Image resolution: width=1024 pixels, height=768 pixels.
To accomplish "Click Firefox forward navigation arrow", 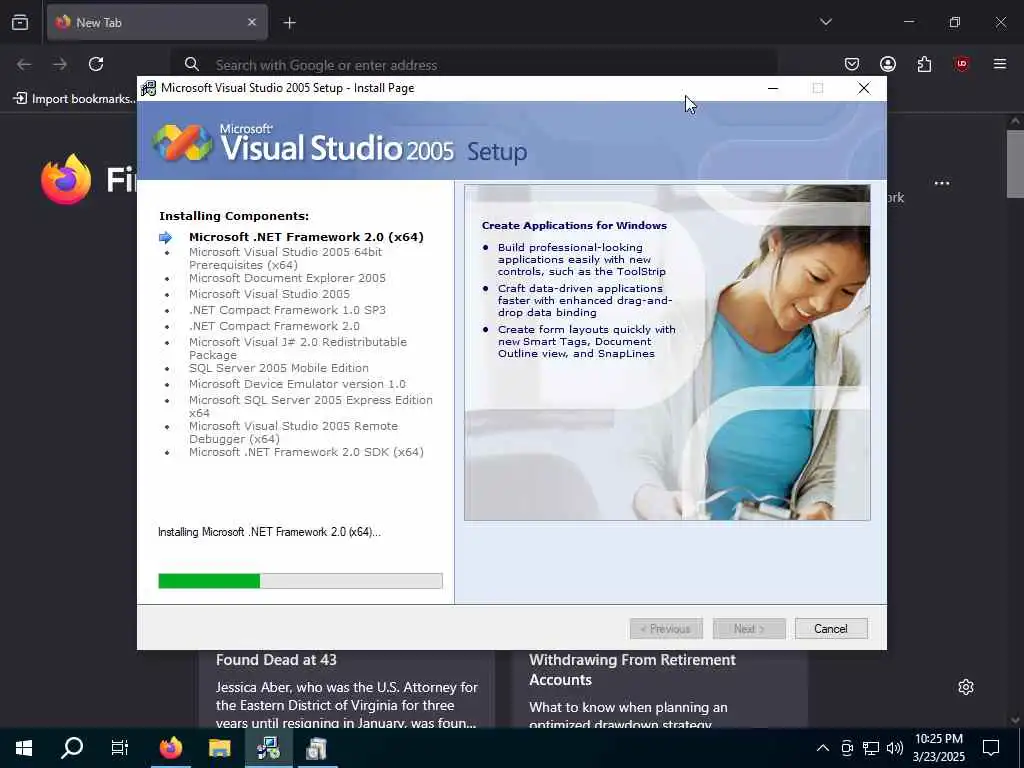I will (x=60, y=64).
